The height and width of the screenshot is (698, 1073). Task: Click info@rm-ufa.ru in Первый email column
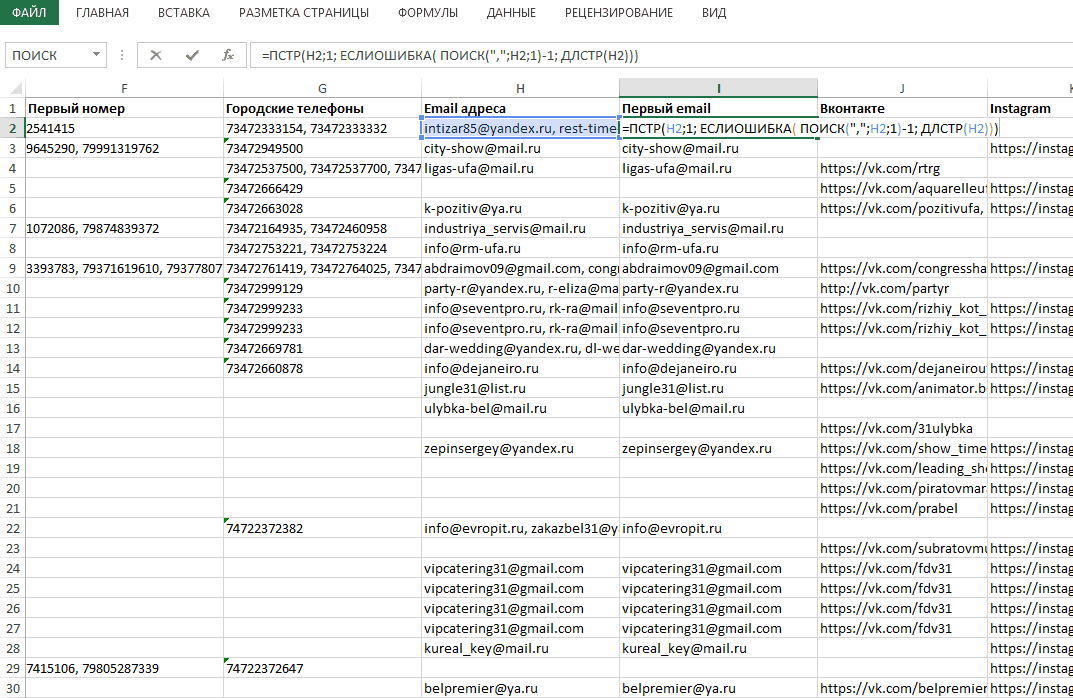click(x=719, y=248)
